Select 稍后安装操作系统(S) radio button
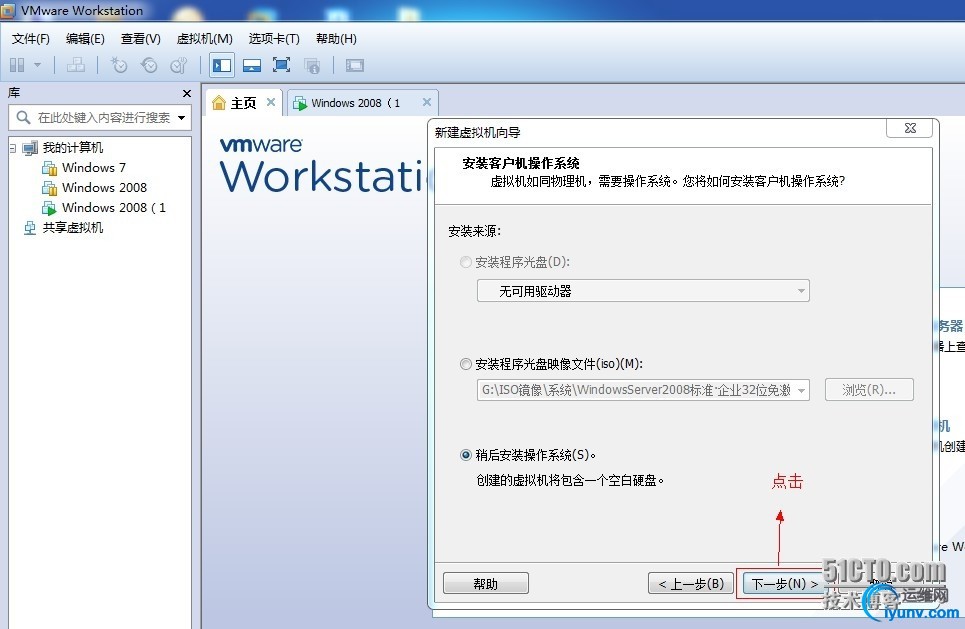The image size is (965, 629). pyautogui.click(x=466, y=455)
